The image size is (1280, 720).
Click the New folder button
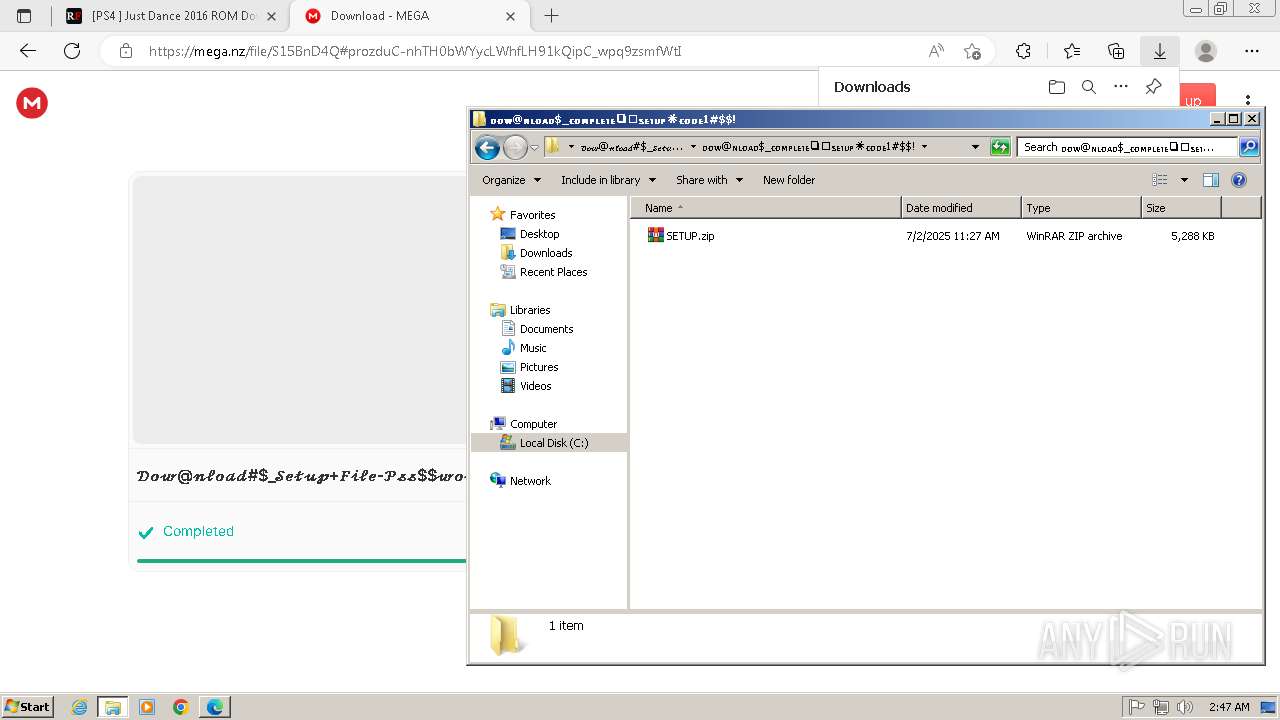789,180
